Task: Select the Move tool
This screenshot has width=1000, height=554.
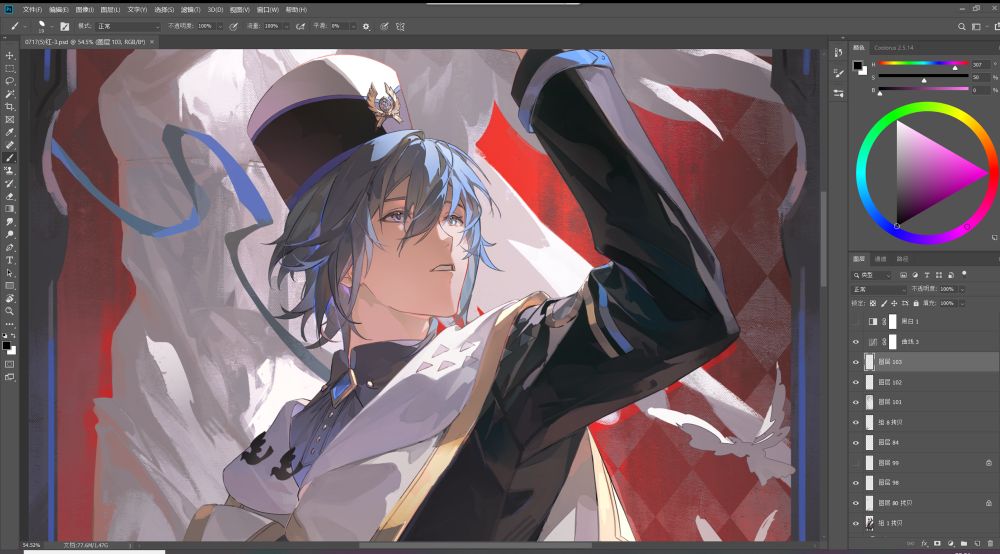Action: click(x=10, y=56)
